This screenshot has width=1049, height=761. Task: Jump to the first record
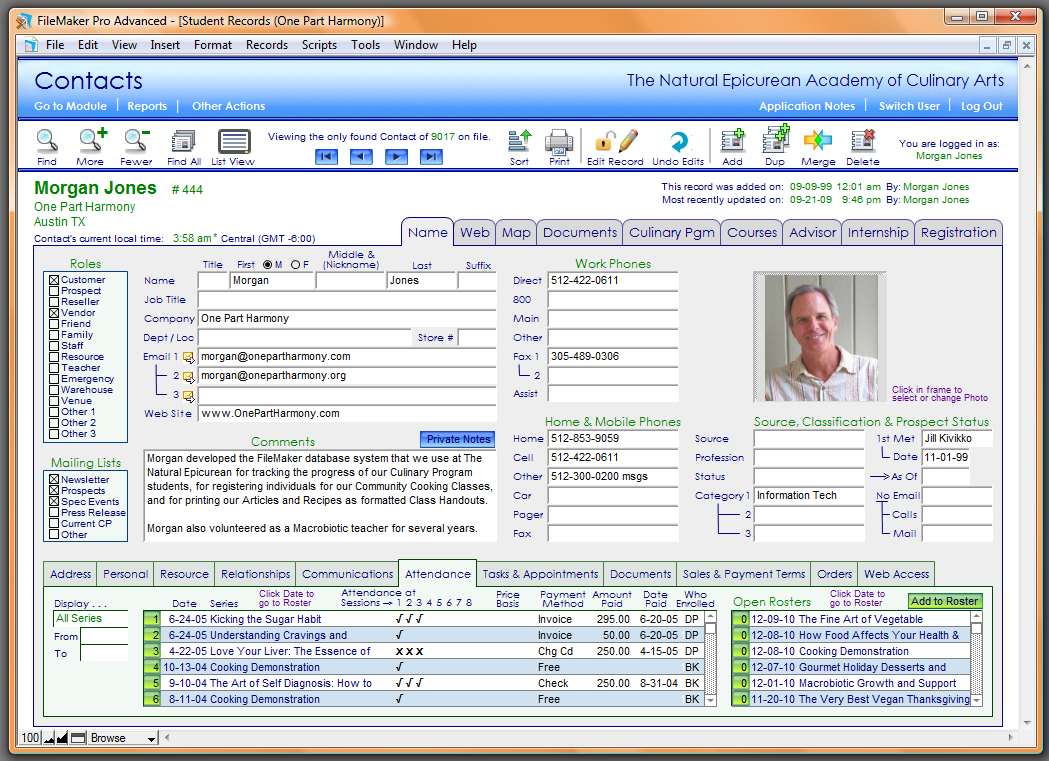[x=326, y=156]
